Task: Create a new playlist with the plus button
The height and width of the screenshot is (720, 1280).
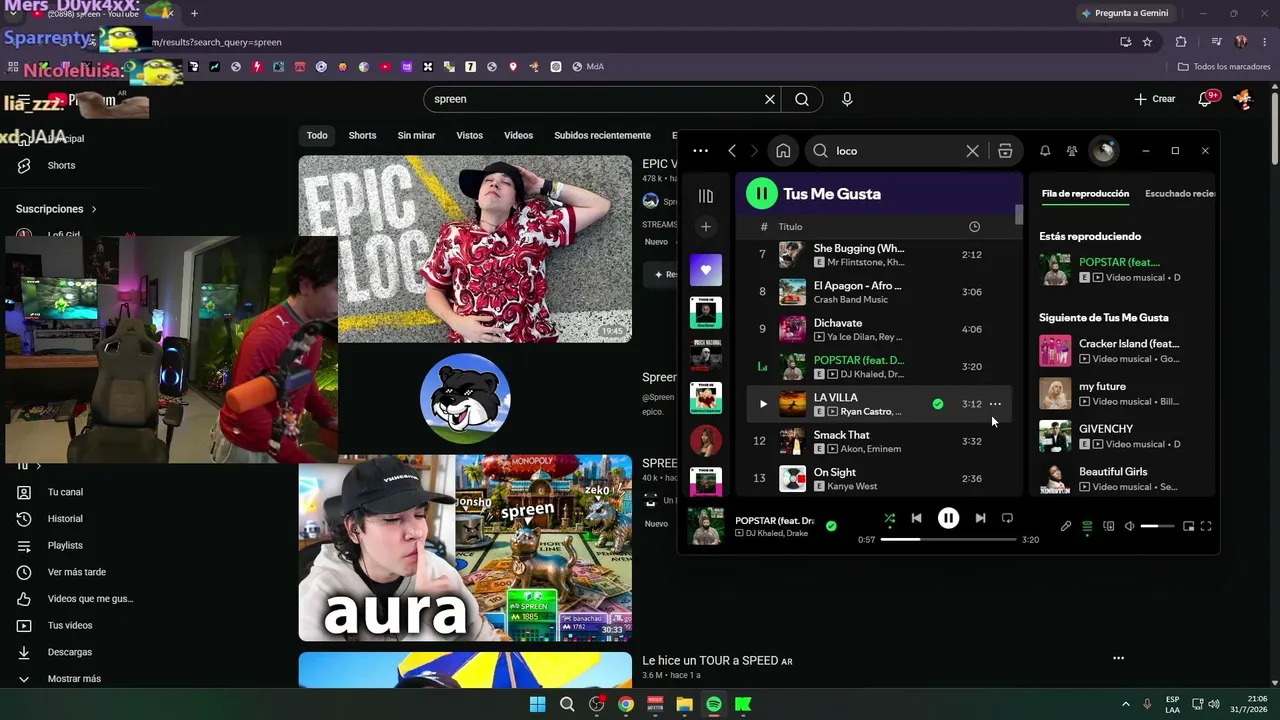Action: click(x=706, y=227)
